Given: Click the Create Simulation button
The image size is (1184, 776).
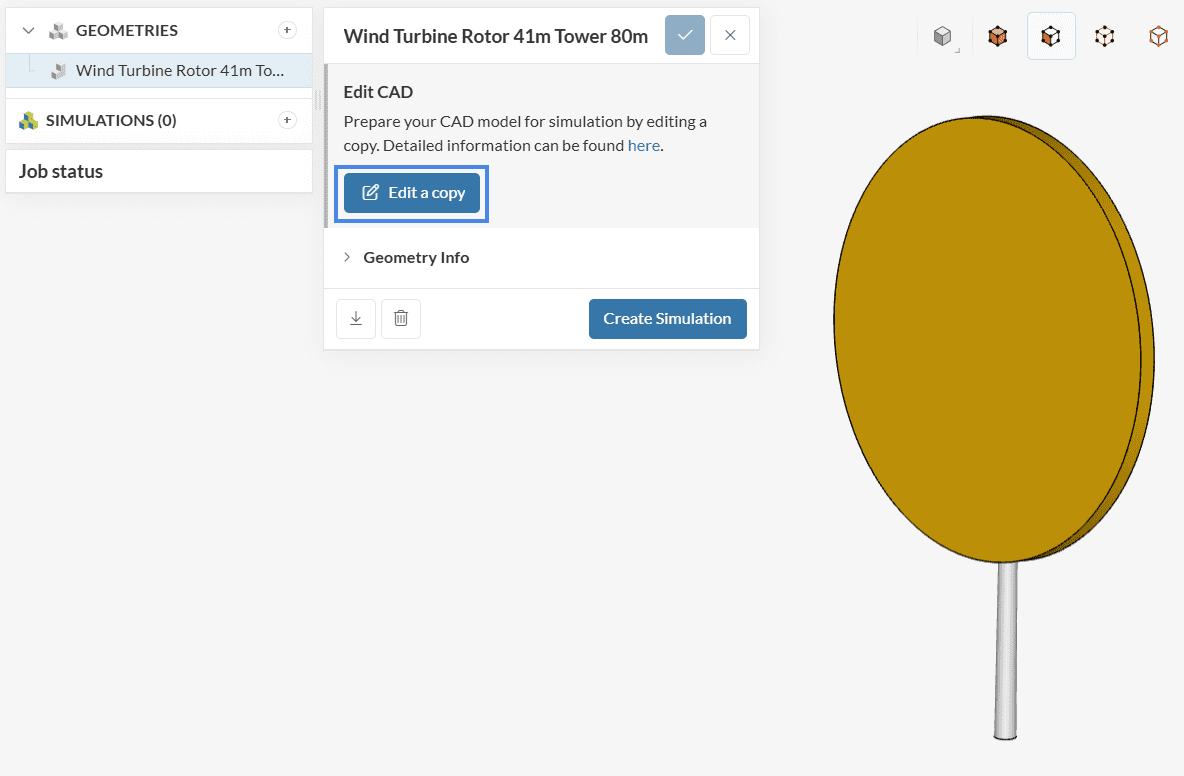Looking at the screenshot, I should click(x=667, y=319).
